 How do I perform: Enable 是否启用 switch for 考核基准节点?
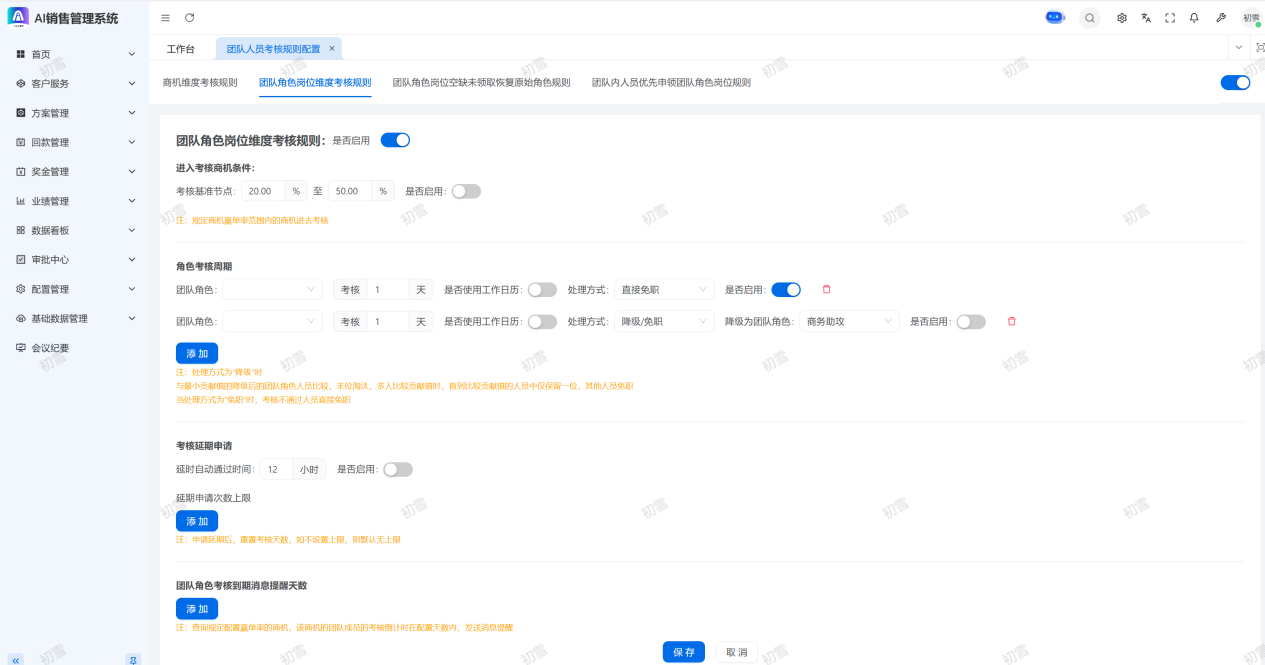click(x=466, y=191)
